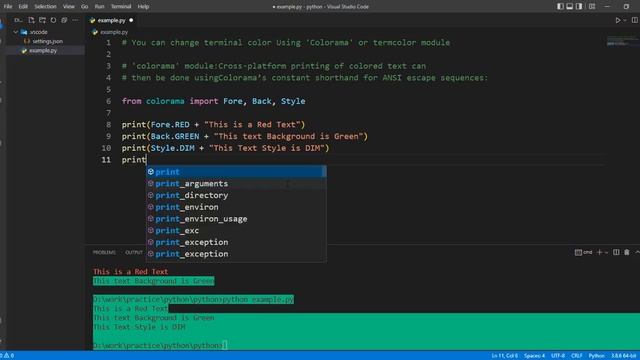Run the Python file with play icon
The width and height of the screenshot is (640, 360).
click(618, 20)
